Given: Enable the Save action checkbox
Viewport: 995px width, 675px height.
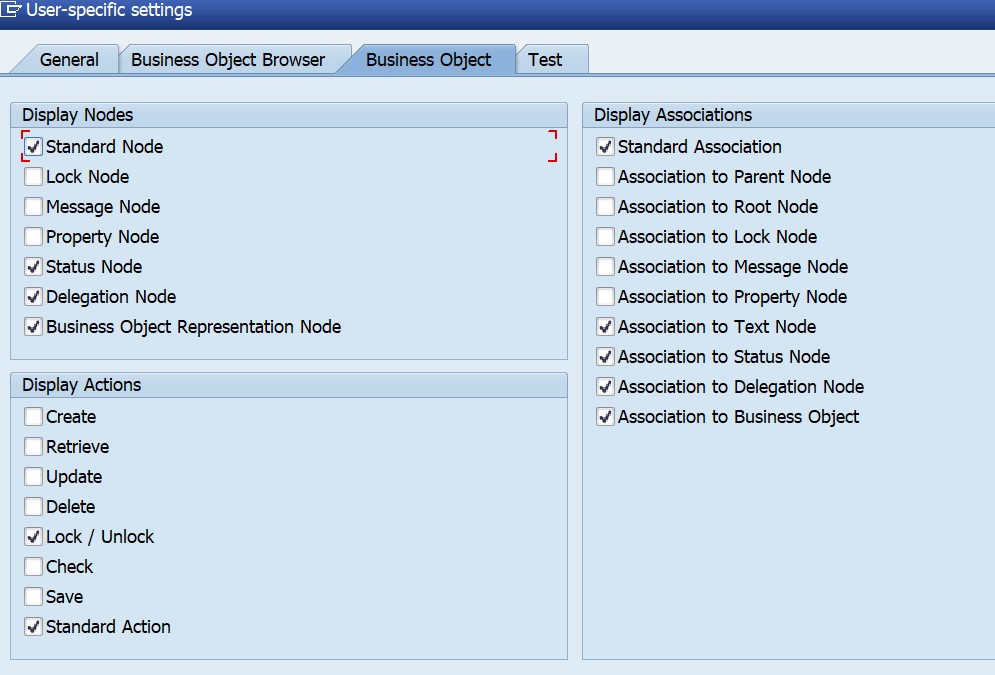Looking at the screenshot, I should click(33, 596).
